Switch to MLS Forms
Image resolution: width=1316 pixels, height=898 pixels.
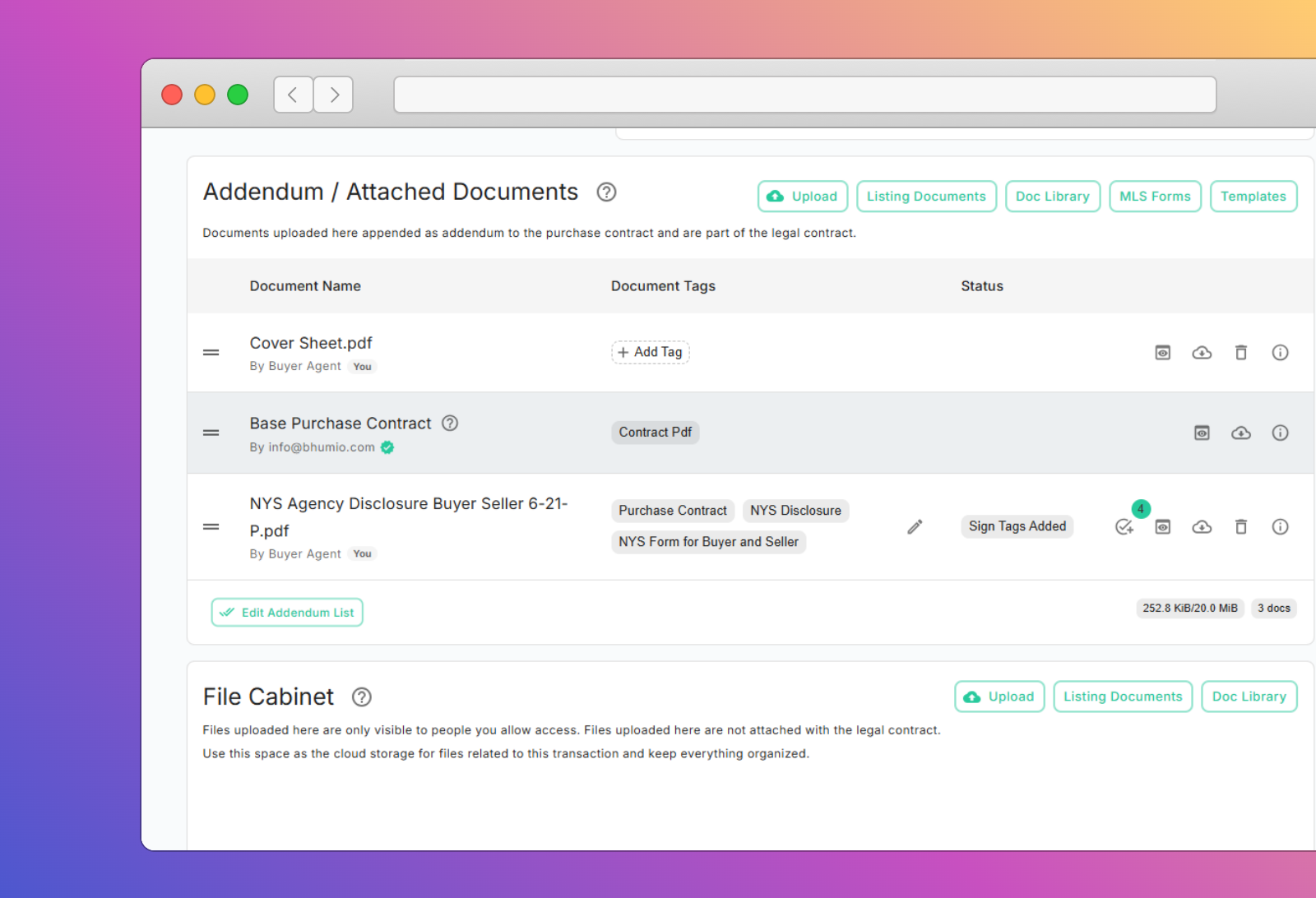click(1155, 196)
